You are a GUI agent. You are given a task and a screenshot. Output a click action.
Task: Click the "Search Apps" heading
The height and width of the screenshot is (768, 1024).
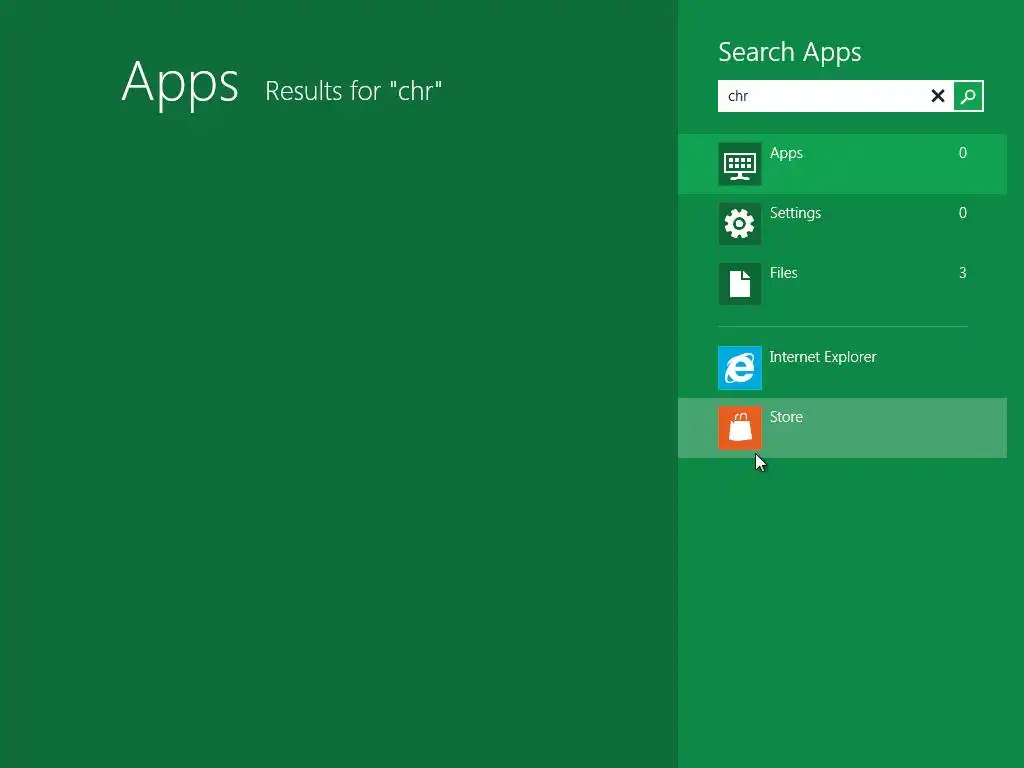[790, 52]
